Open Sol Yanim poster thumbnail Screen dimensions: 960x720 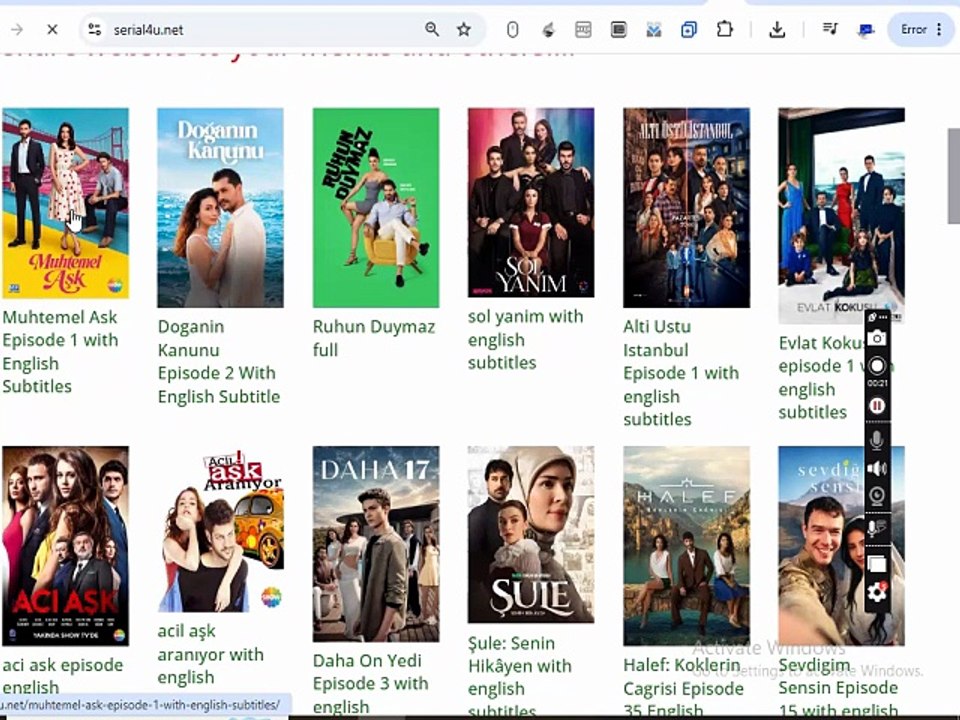point(531,203)
